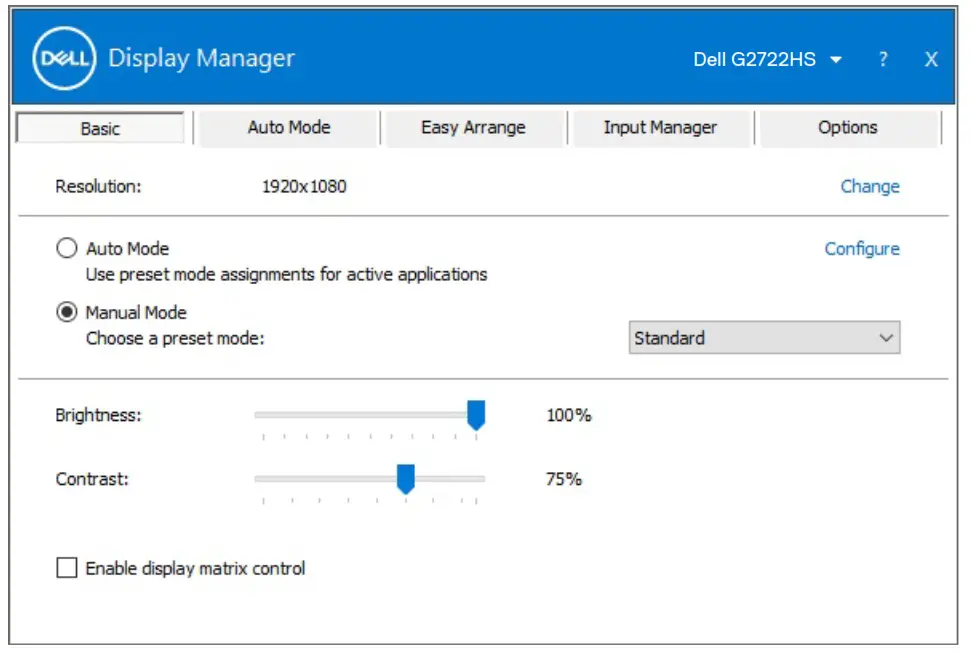Open the Options tab

click(847, 127)
